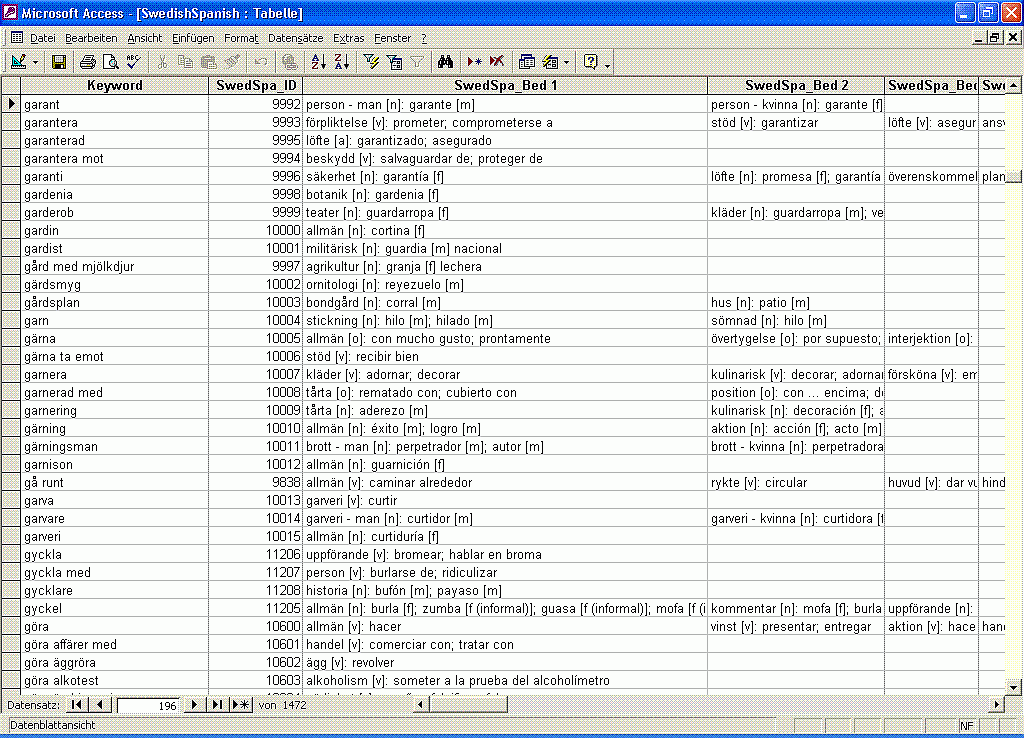
Task: Show the database window icon
Action: point(526,62)
